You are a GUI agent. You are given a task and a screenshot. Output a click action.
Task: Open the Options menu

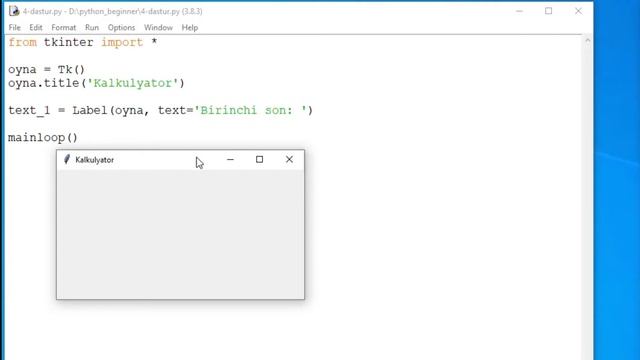tap(121, 28)
